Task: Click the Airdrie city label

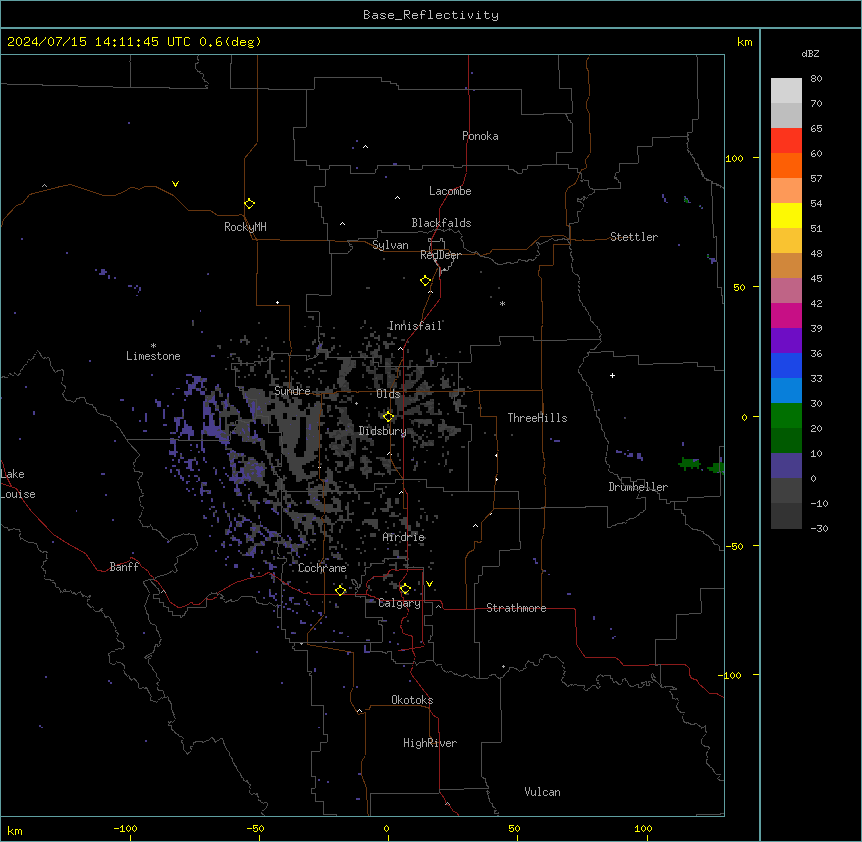Action: 404,537
